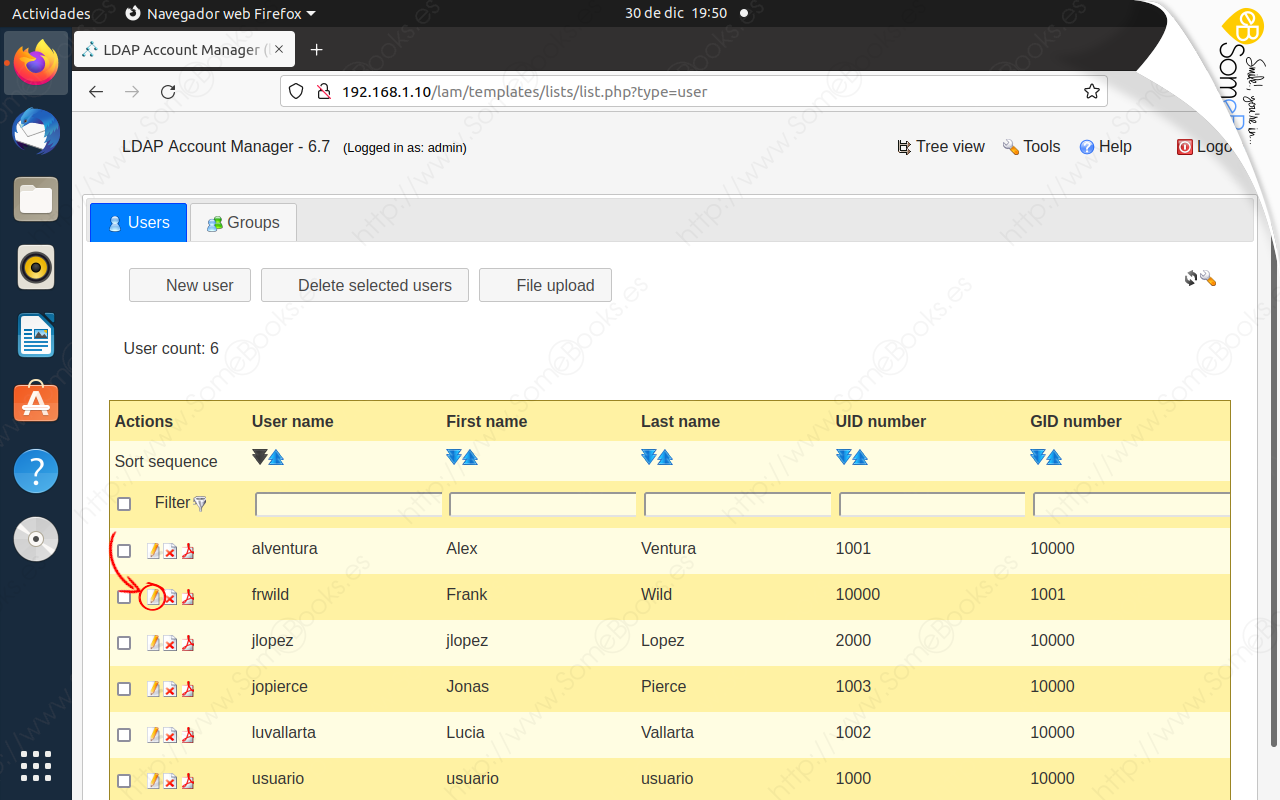Sort ascending by UID number
This screenshot has width=1280, height=800.
pyautogui.click(x=860, y=457)
